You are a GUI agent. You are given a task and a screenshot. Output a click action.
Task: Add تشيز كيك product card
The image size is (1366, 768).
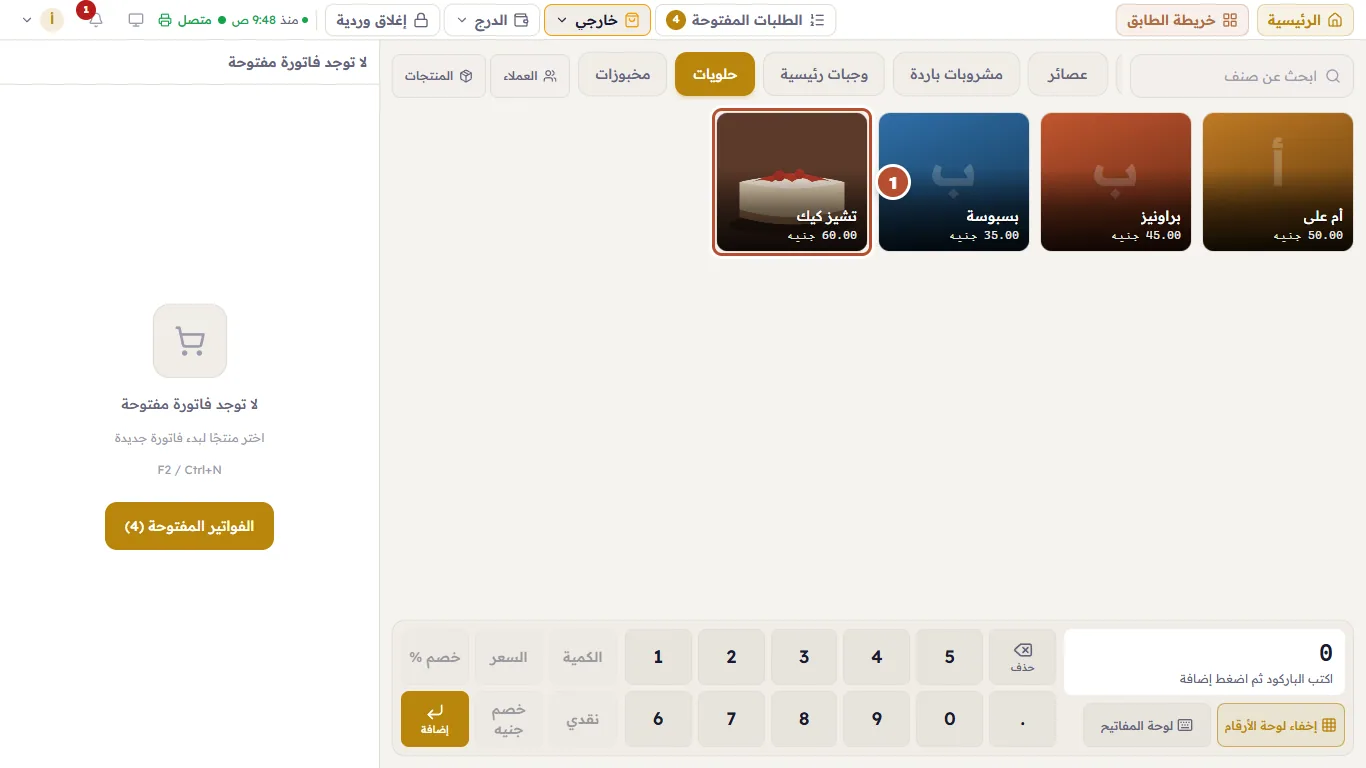(x=792, y=182)
